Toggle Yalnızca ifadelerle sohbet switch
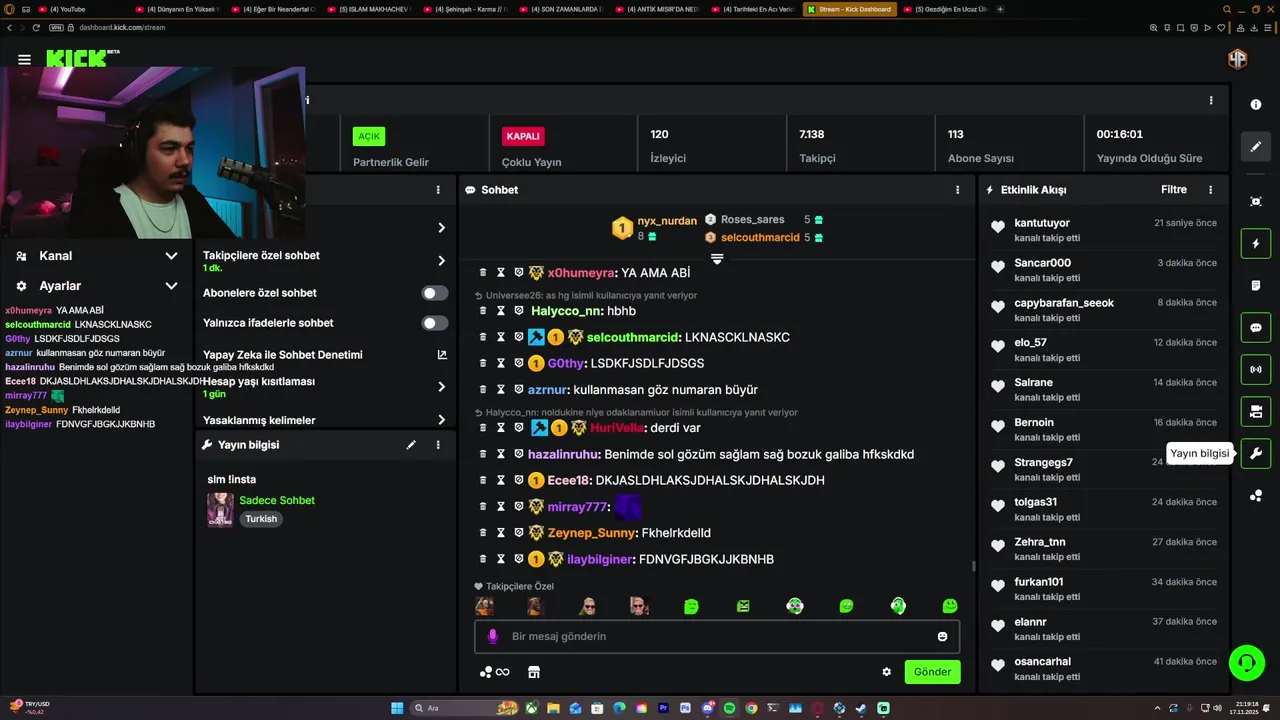Image resolution: width=1280 pixels, height=720 pixels. coord(434,323)
